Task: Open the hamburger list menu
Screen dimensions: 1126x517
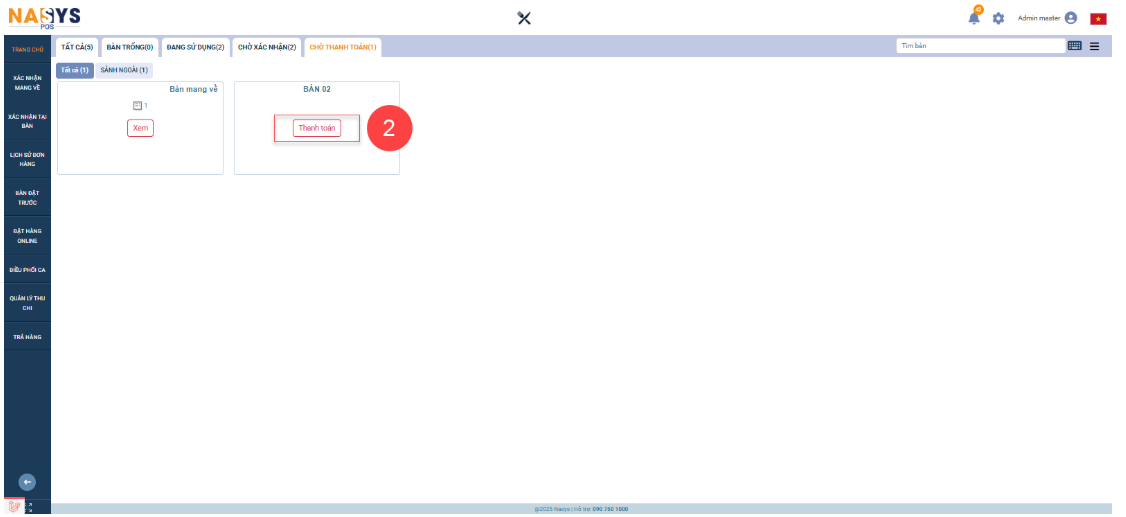Action: tap(1094, 46)
